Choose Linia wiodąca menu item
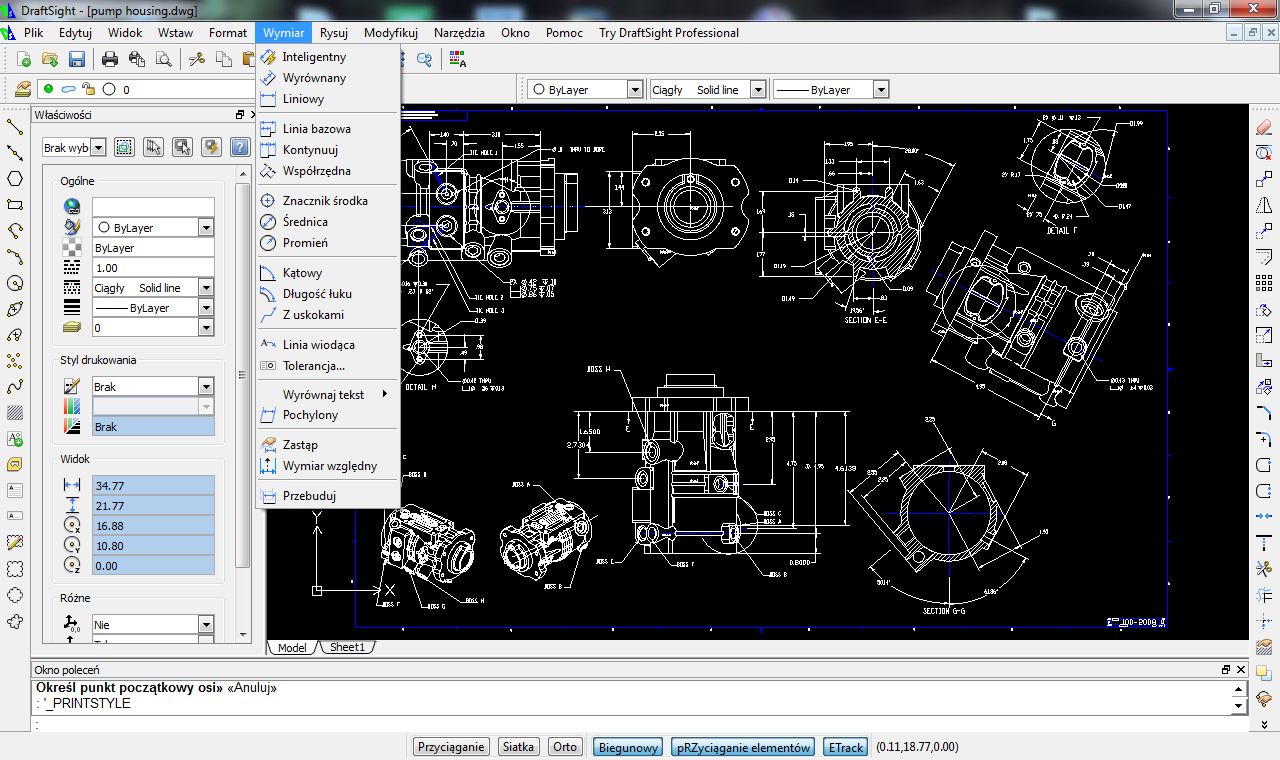Viewport: 1280px width, 760px height. click(x=328, y=344)
